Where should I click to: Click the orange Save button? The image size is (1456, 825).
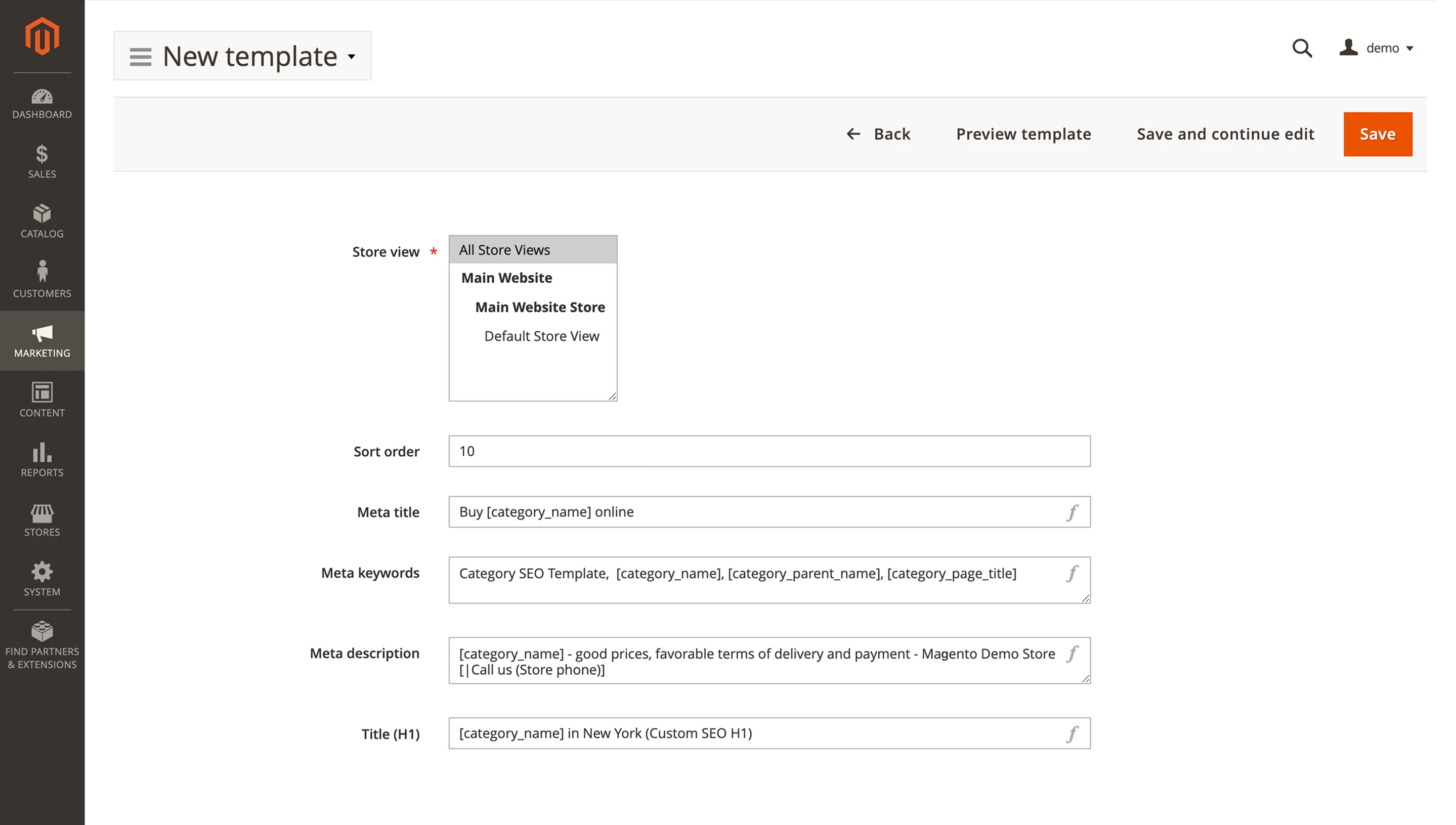point(1377,134)
